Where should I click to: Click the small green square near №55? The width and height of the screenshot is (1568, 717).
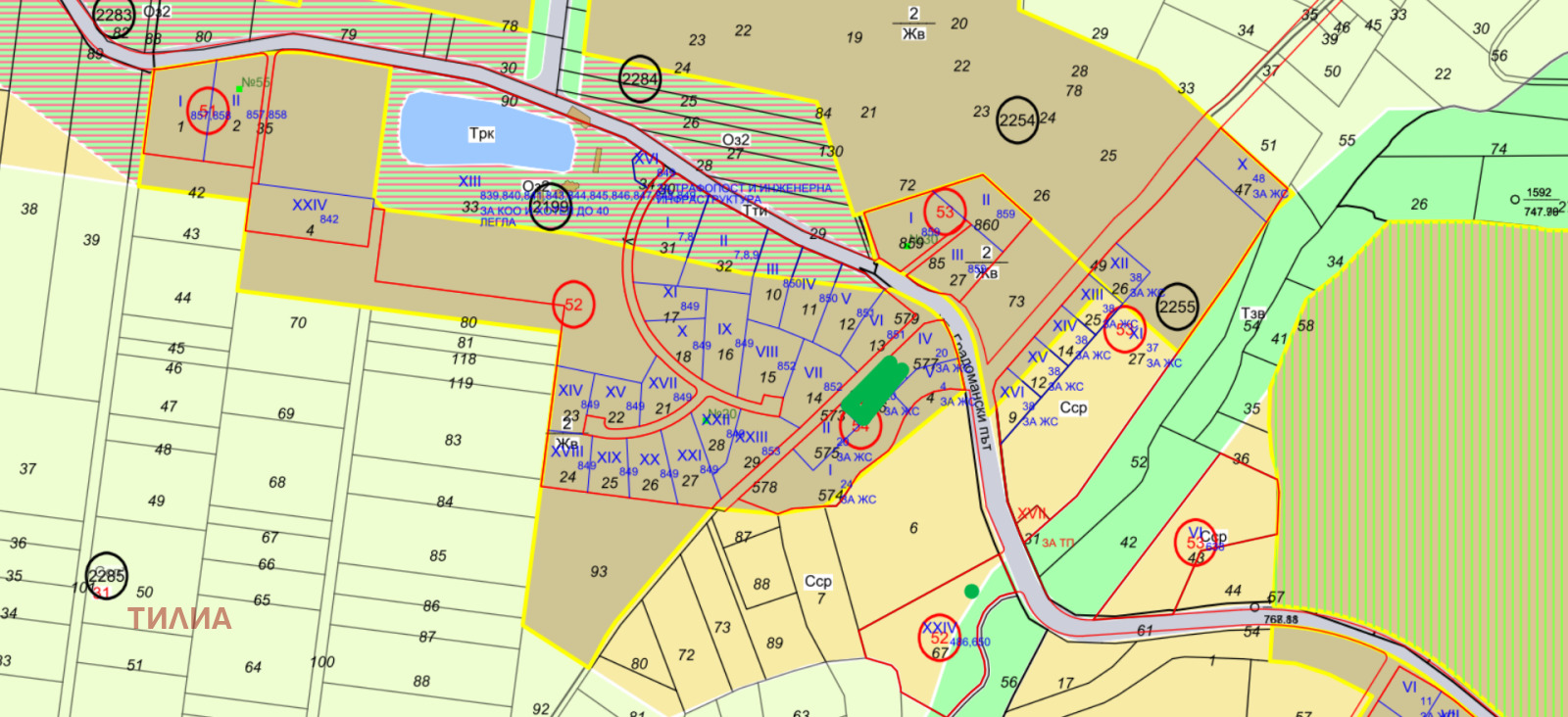click(x=239, y=89)
